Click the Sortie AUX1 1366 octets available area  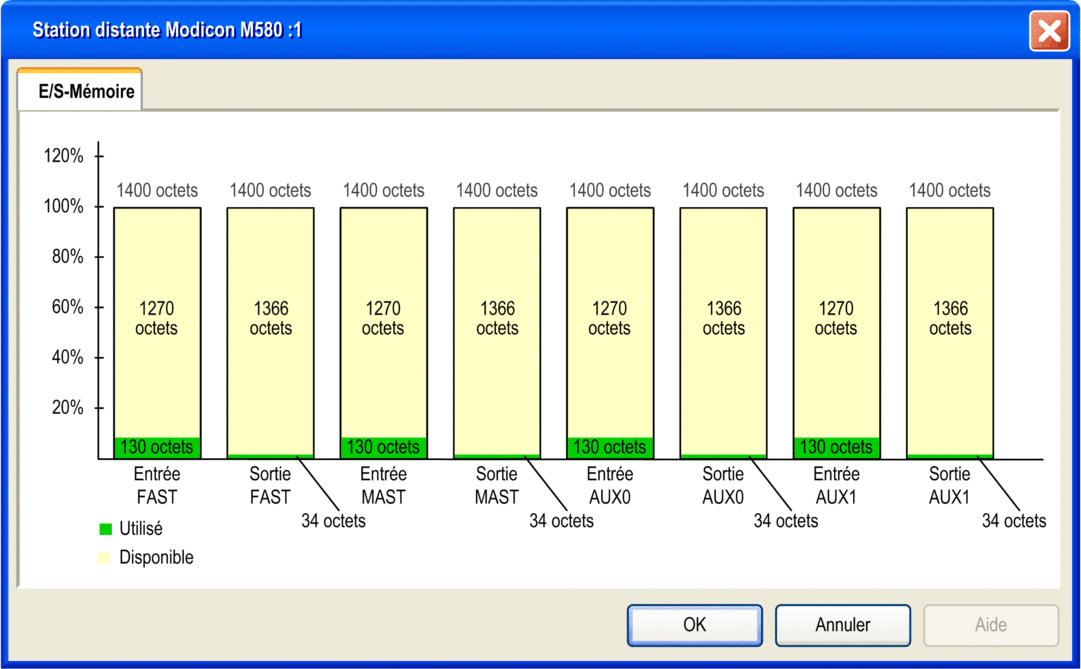pyautogui.click(x=950, y=331)
